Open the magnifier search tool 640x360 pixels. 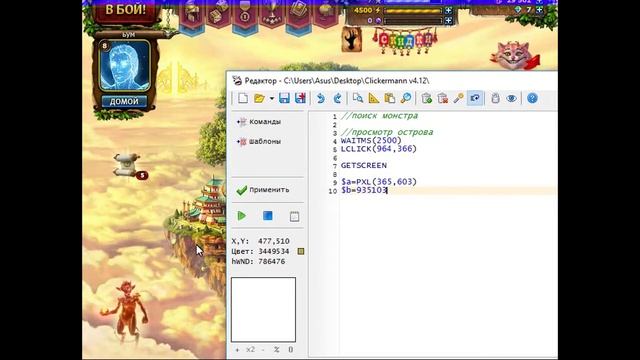pyautogui.click(x=406, y=98)
